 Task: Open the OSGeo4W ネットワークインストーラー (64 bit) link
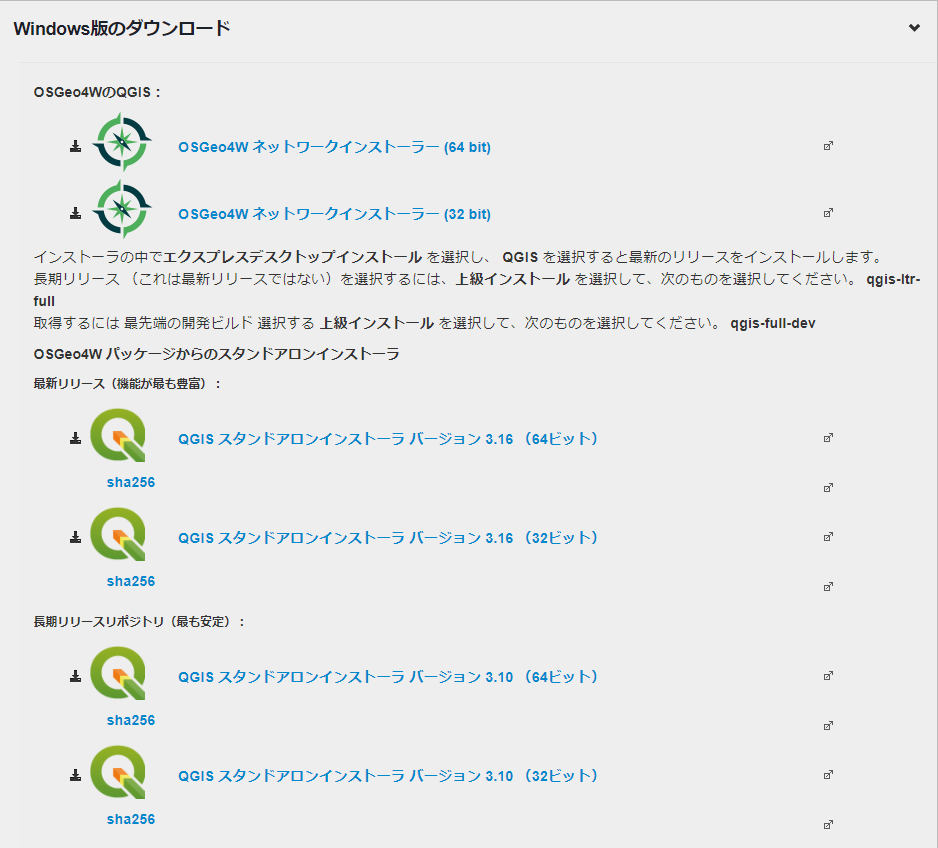tap(334, 147)
